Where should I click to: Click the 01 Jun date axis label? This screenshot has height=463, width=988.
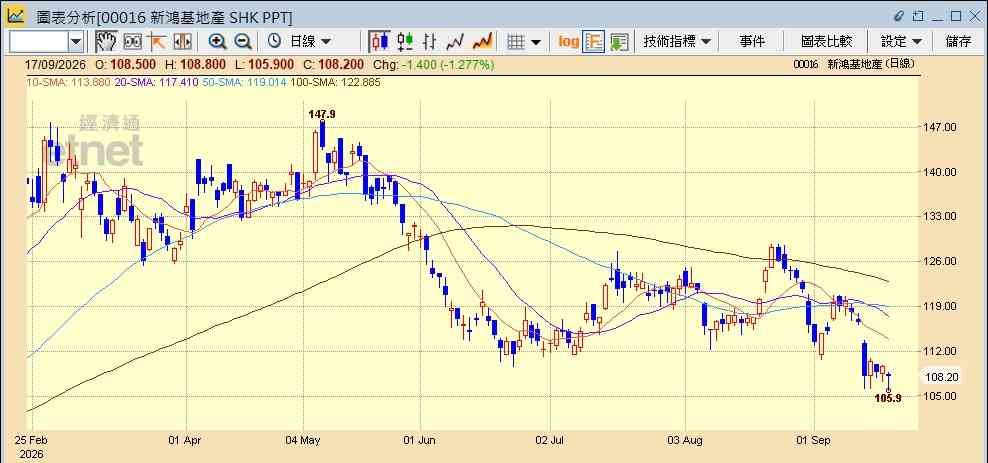click(x=420, y=440)
